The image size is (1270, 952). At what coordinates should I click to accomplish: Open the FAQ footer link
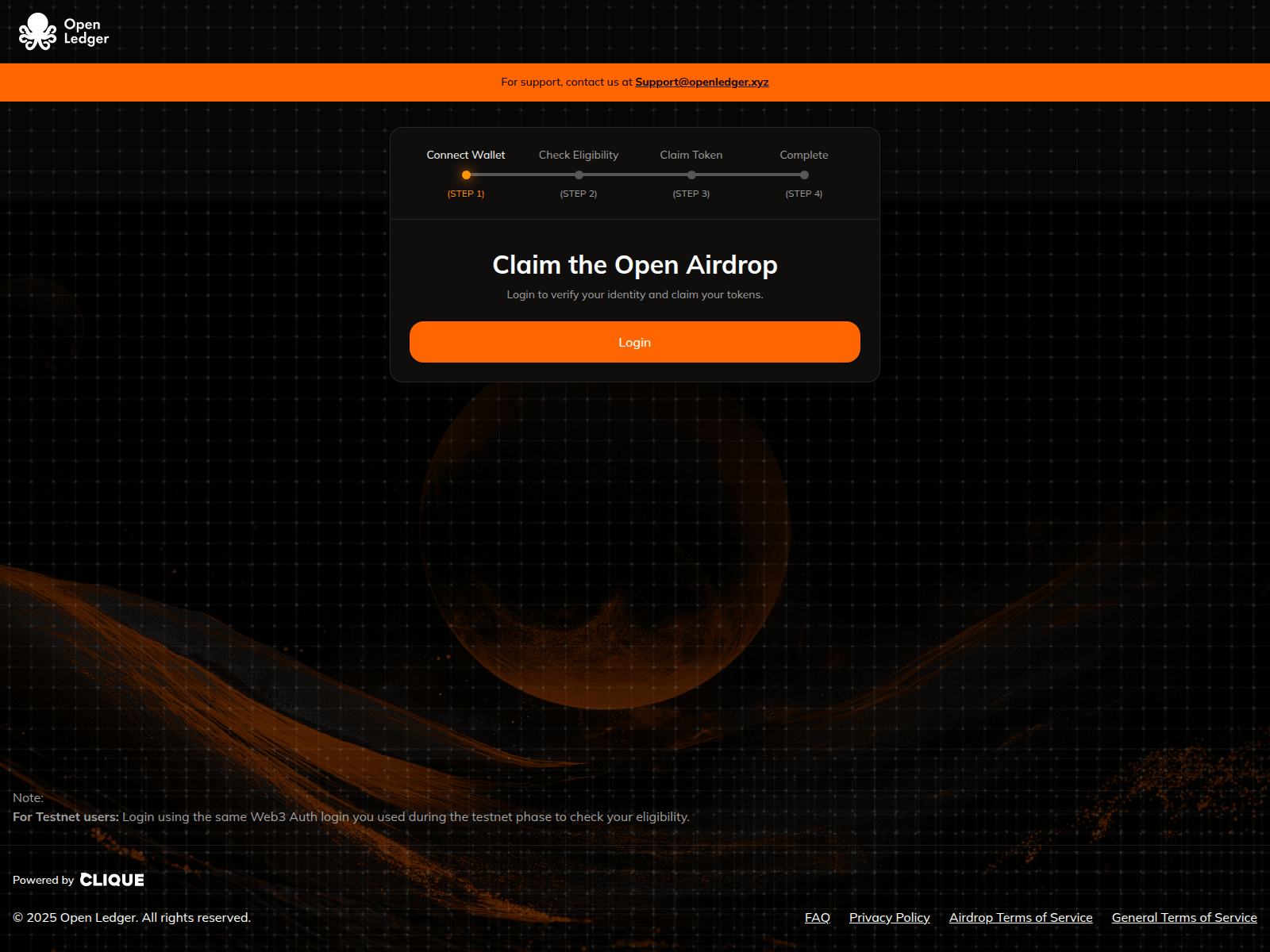coord(818,917)
